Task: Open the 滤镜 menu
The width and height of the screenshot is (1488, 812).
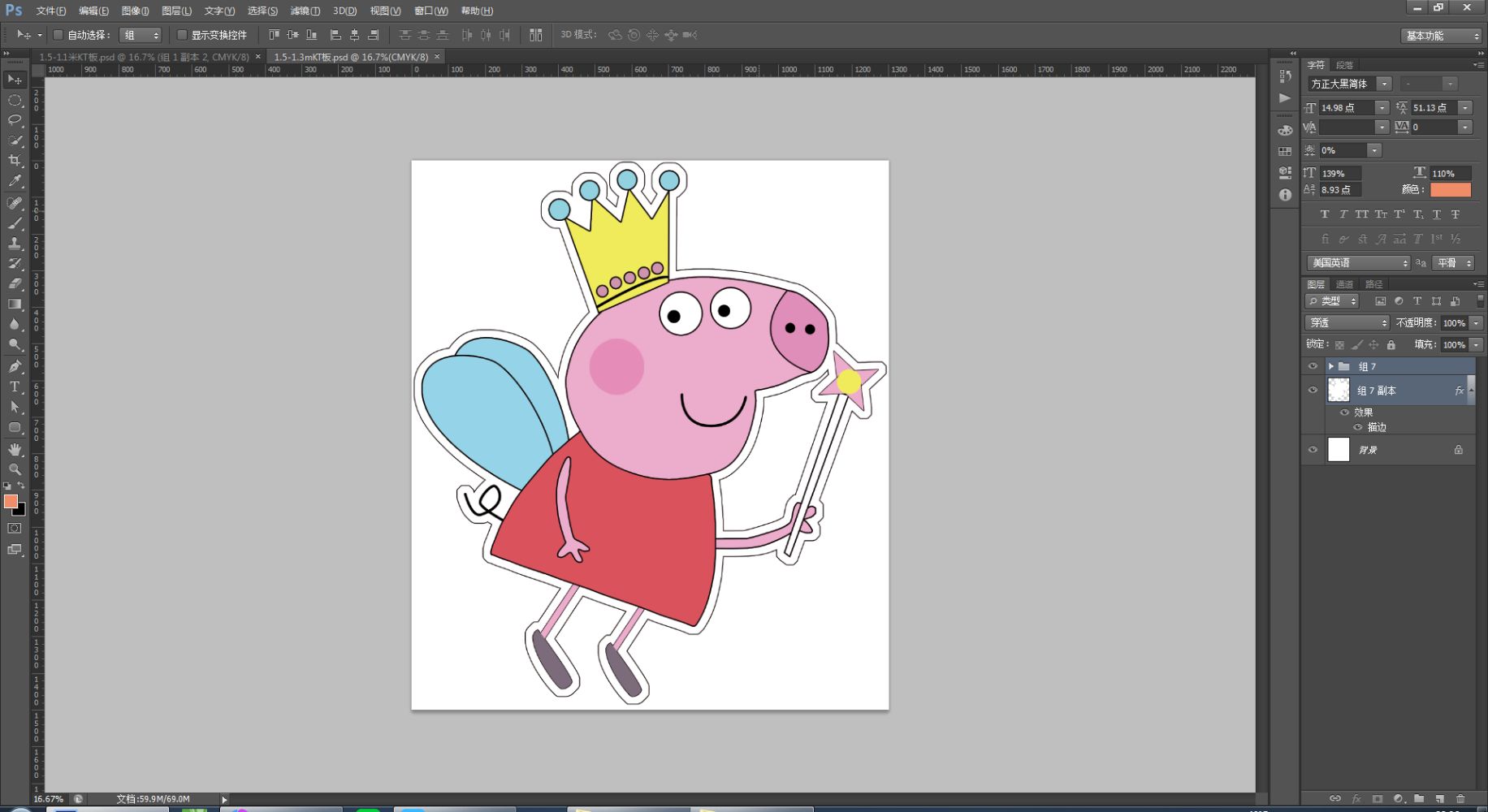Action: 305,11
